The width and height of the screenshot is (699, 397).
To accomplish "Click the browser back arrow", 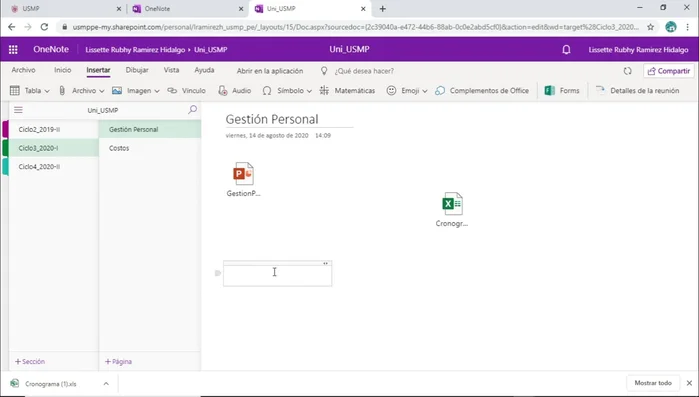I will click(x=12, y=27).
